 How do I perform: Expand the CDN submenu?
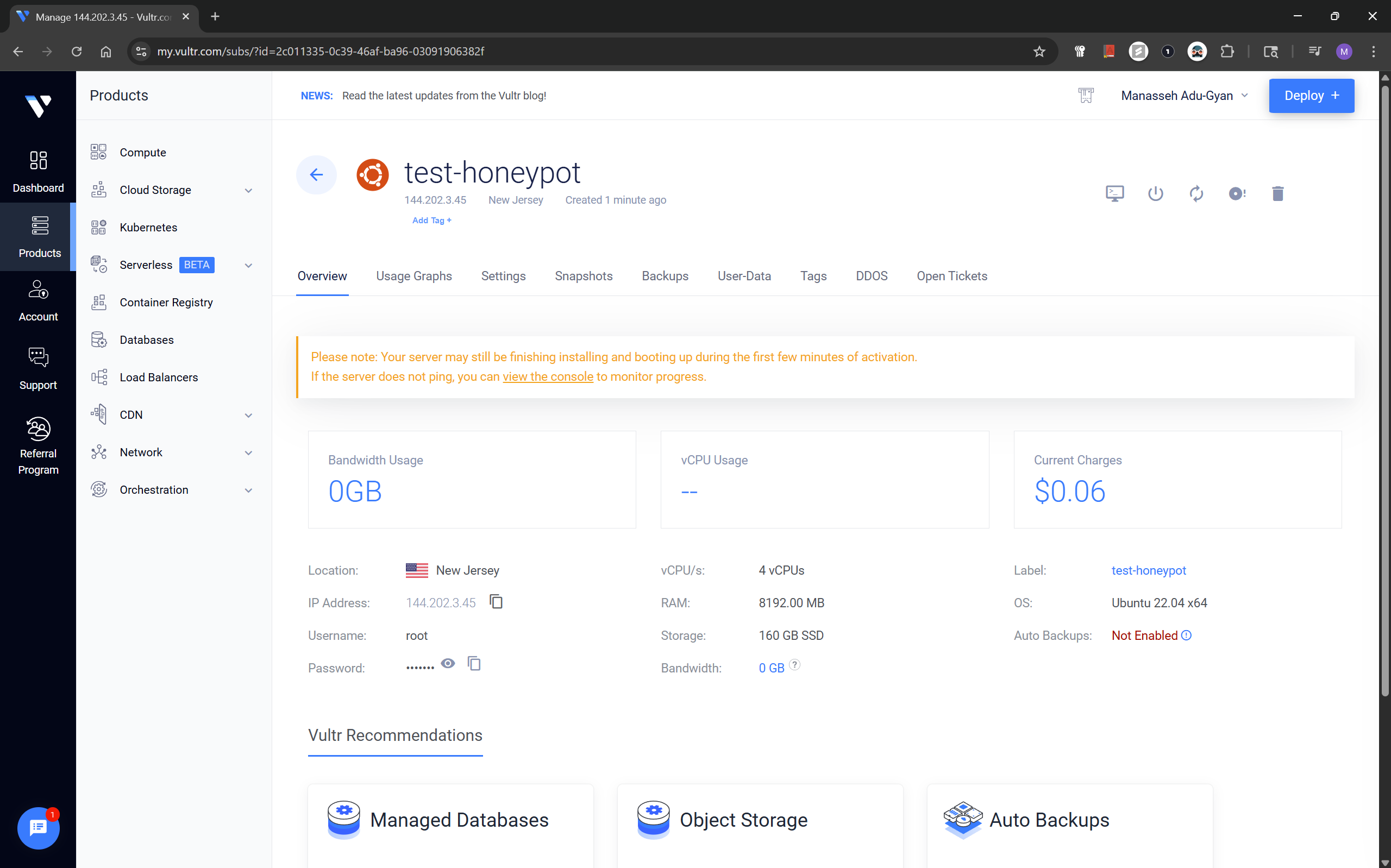tap(248, 415)
